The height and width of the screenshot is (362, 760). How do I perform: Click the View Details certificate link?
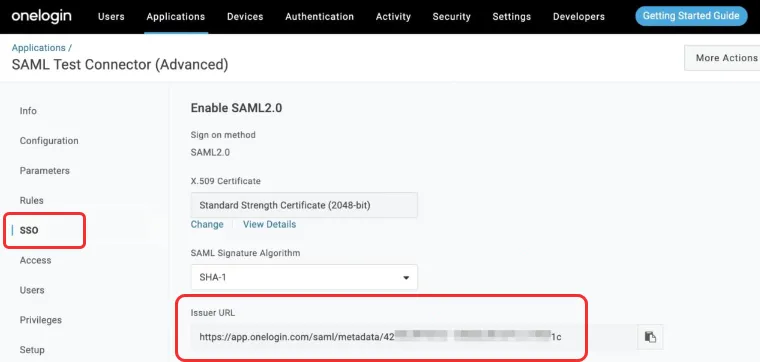(269, 224)
